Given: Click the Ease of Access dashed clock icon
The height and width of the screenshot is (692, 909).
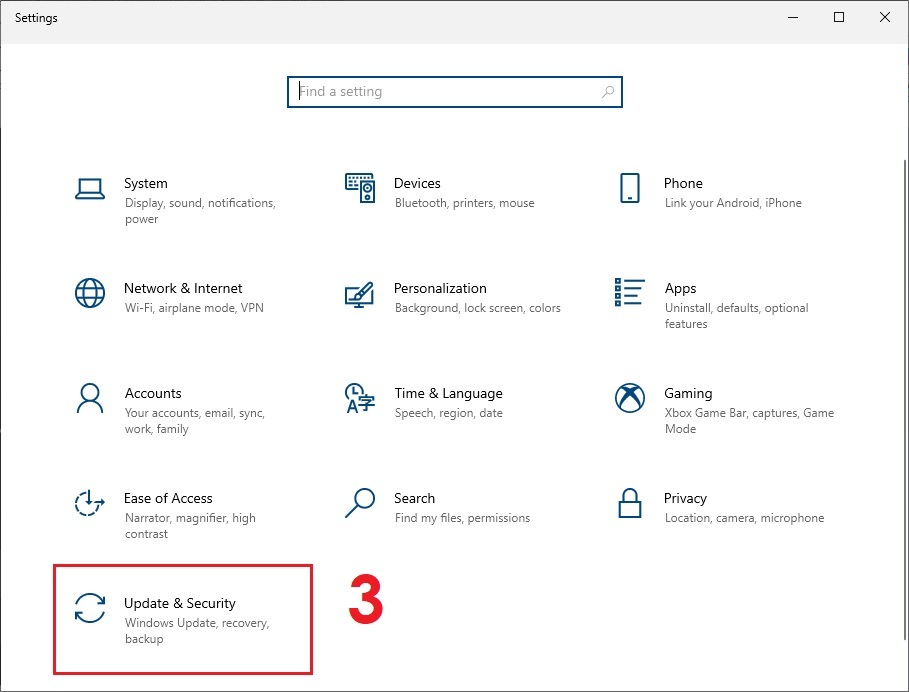Looking at the screenshot, I should pyautogui.click(x=90, y=503).
